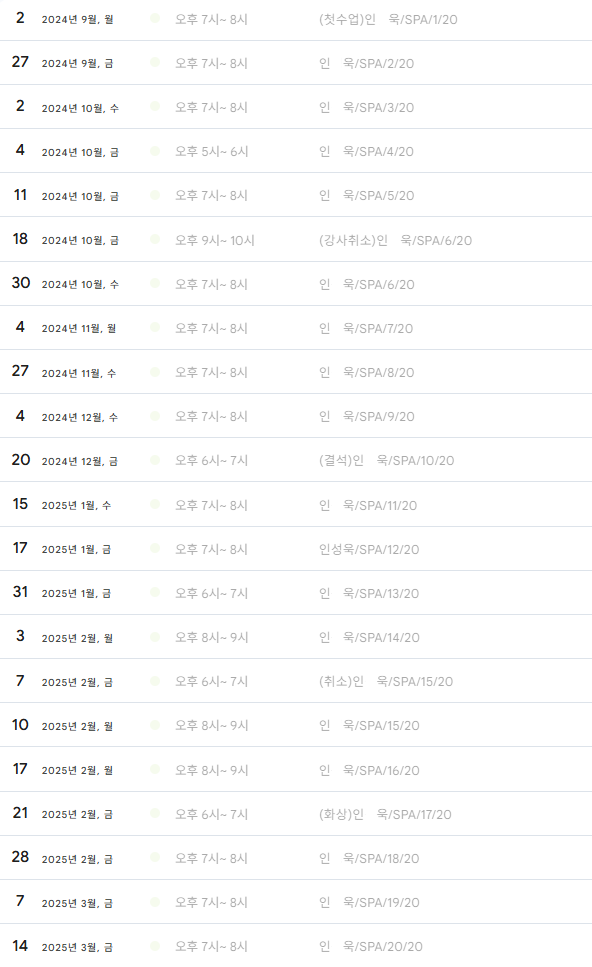Select date 15 of 2025년 1월, 수
Image resolution: width=592 pixels, height=967 pixels.
tap(20, 504)
